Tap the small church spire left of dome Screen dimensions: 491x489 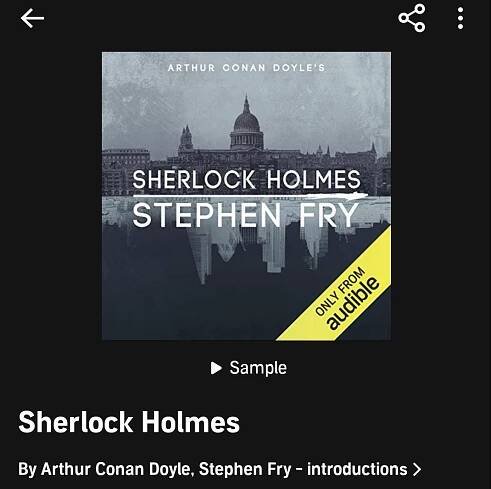coord(186,138)
